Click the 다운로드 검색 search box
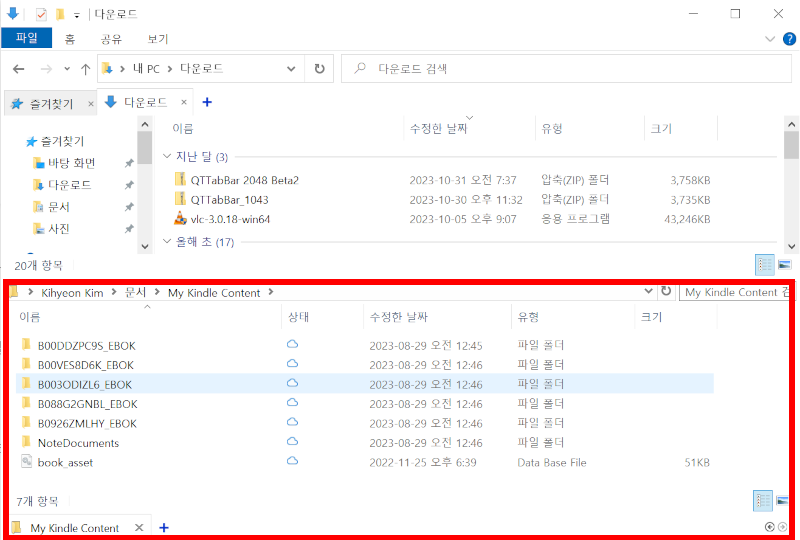The image size is (800, 540). 566,69
